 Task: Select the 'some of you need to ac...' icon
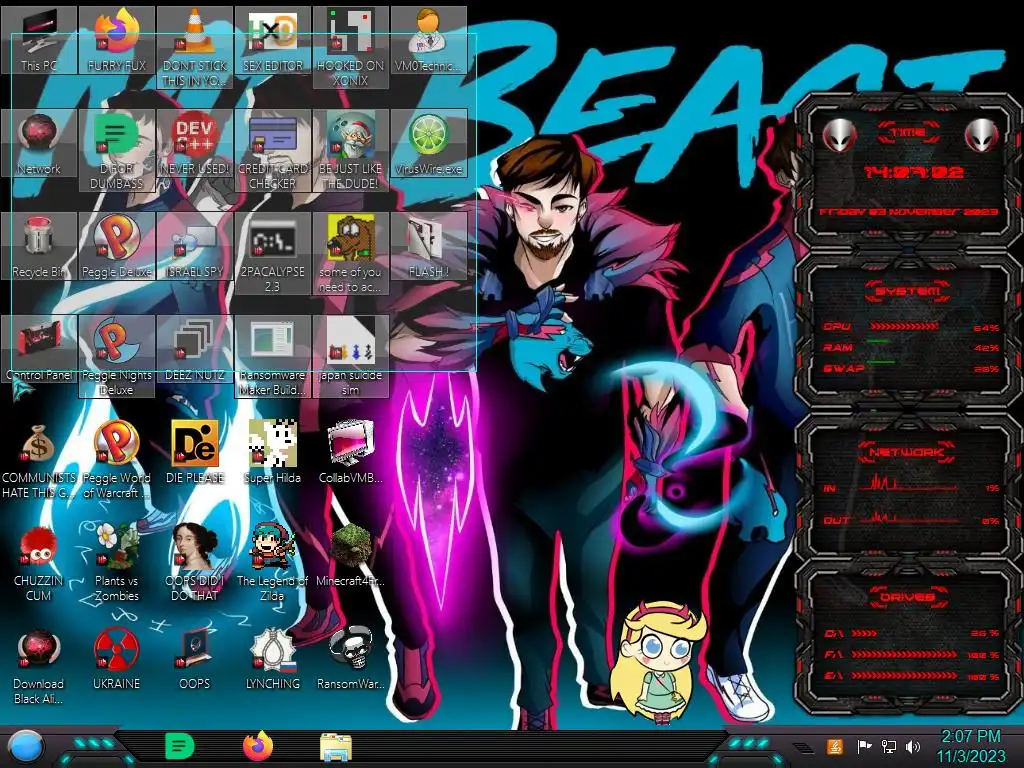click(x=351, y=253)
